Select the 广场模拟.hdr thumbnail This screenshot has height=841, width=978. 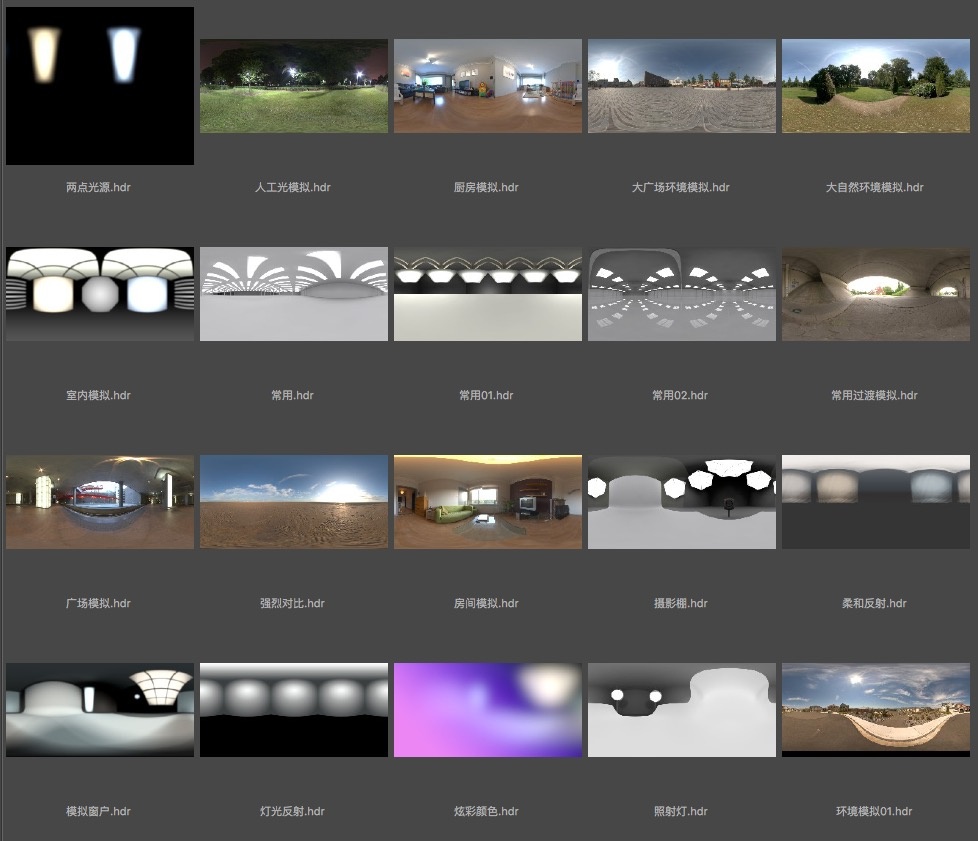pyautogui.click(x=100, y=502)
